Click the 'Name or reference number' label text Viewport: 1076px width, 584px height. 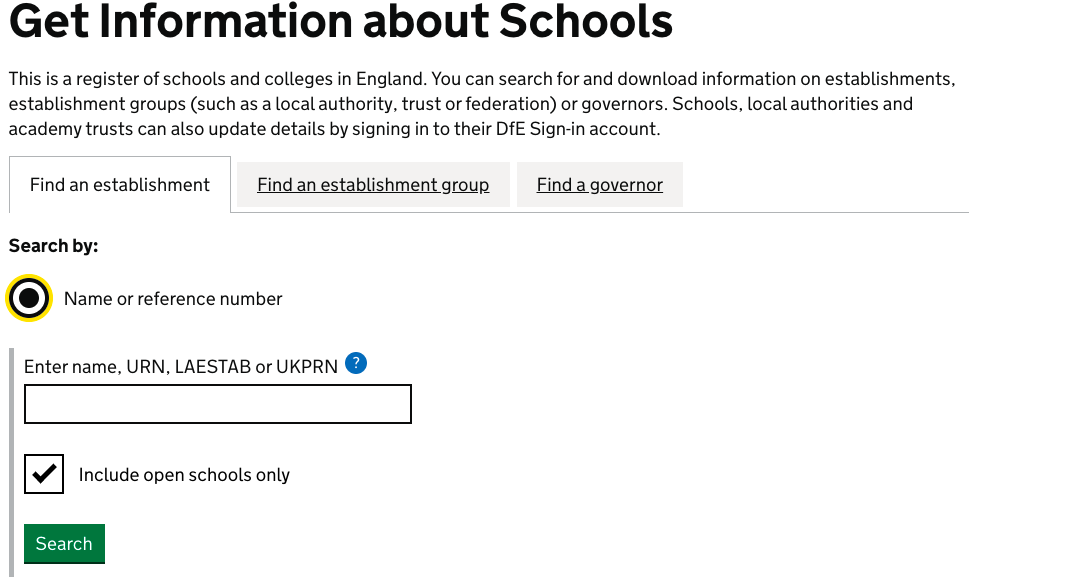(x=173, y=299)
